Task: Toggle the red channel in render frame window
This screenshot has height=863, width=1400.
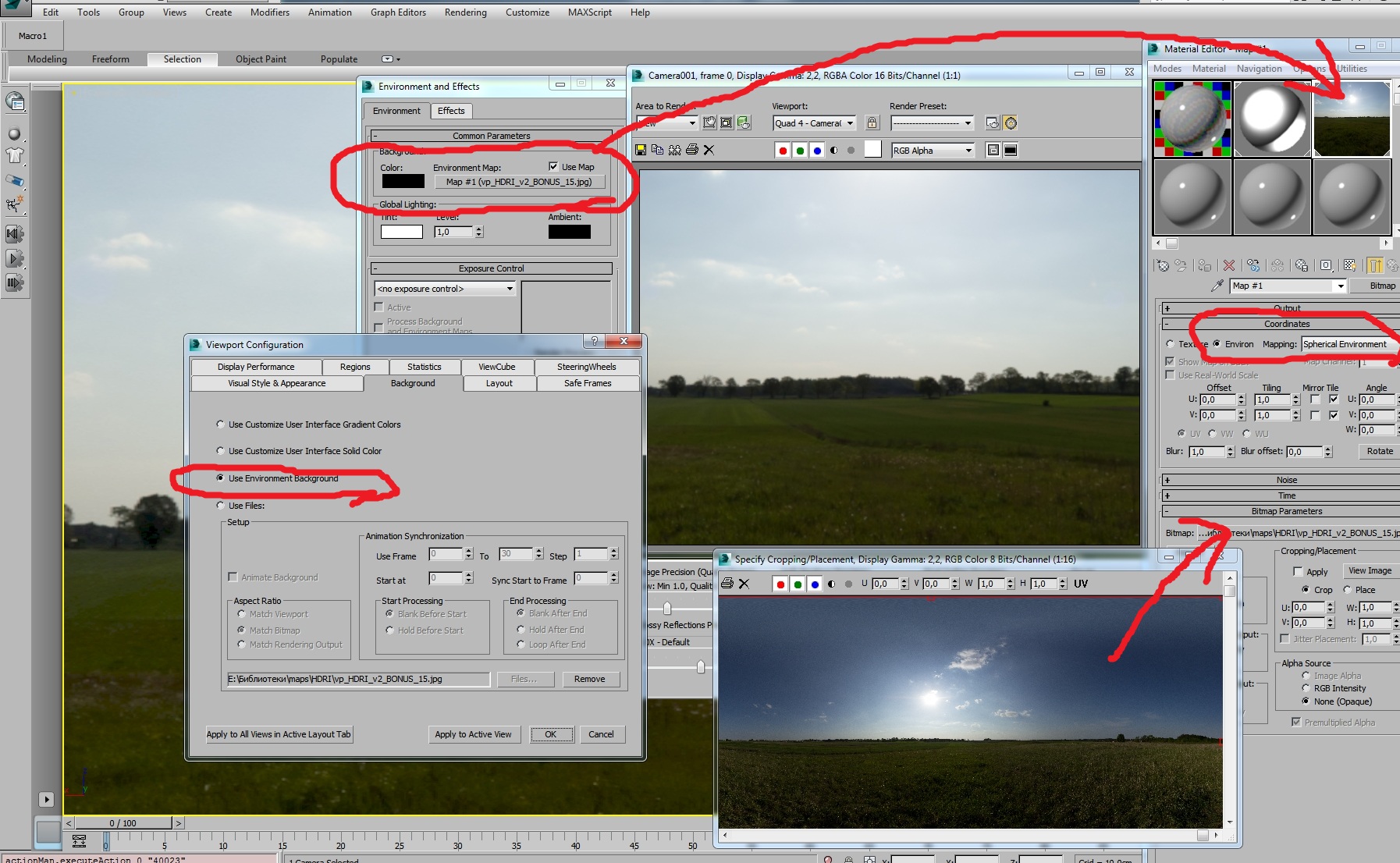Action: click(783, 151)
